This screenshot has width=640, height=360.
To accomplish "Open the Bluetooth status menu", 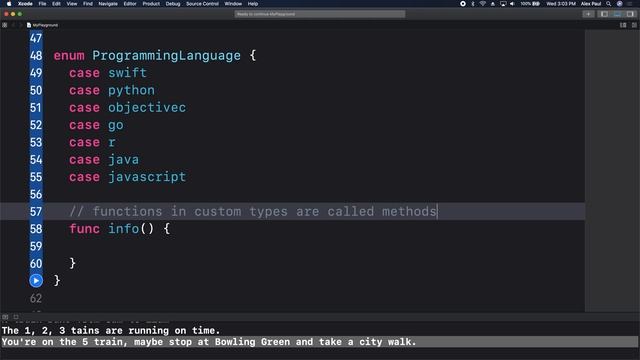I will click(x=473, y=4).
